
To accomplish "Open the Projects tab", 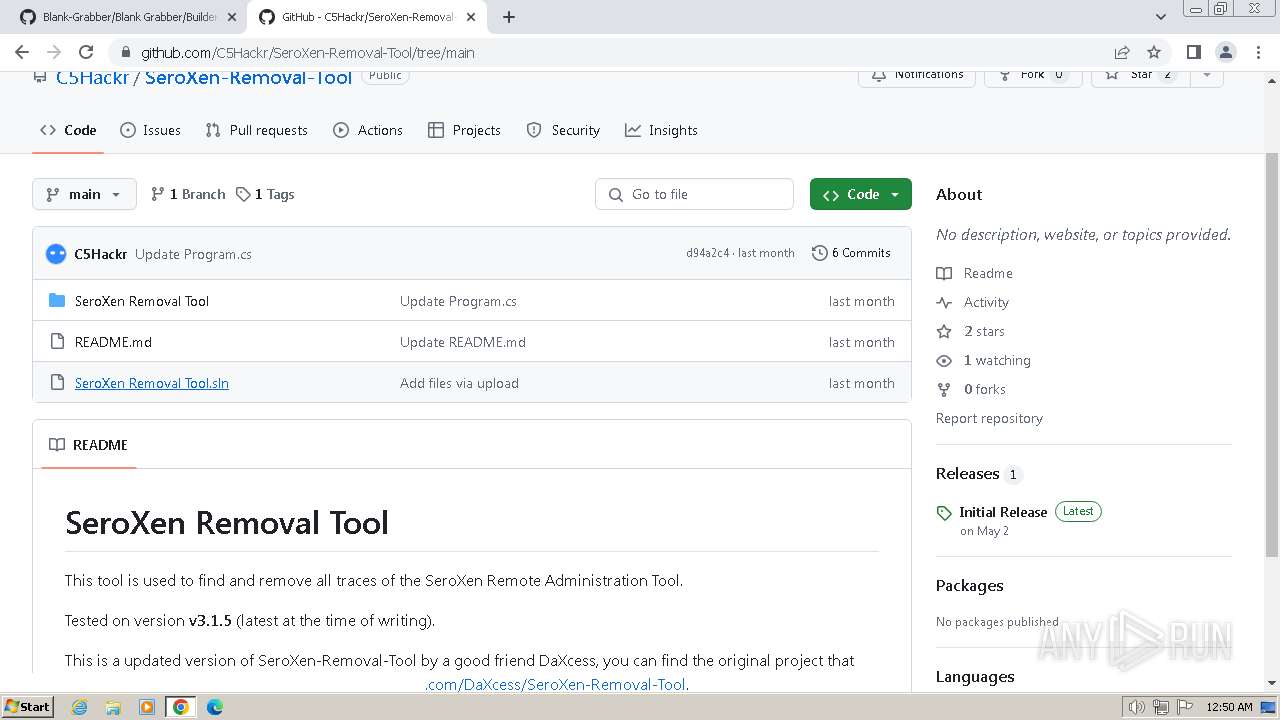I will pyautogui.click(x=464, y=130).
